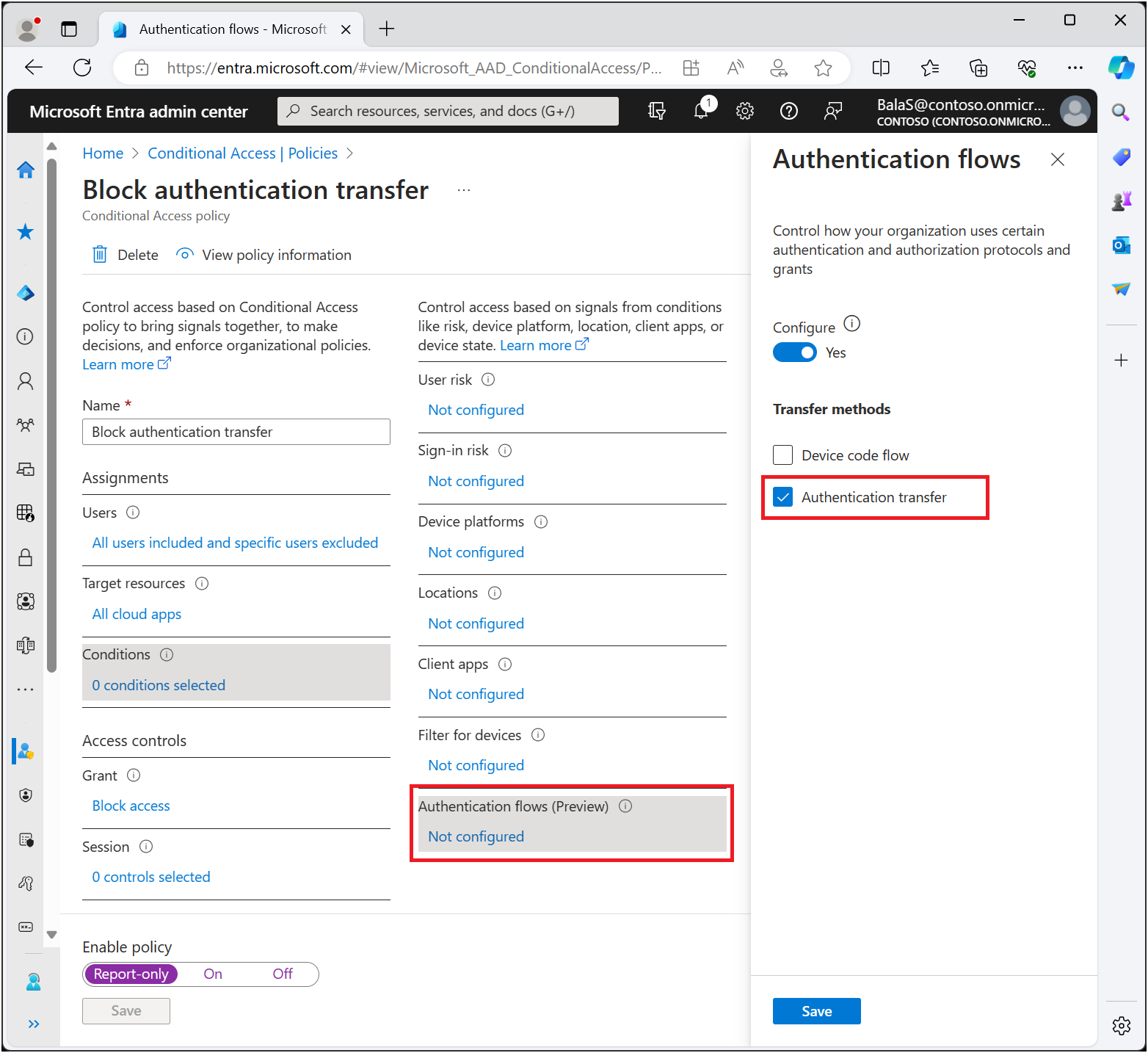This screenshot has width=1148, height=1053.
Task: Open portal settings gear in header
Action: tap(745, 111)
